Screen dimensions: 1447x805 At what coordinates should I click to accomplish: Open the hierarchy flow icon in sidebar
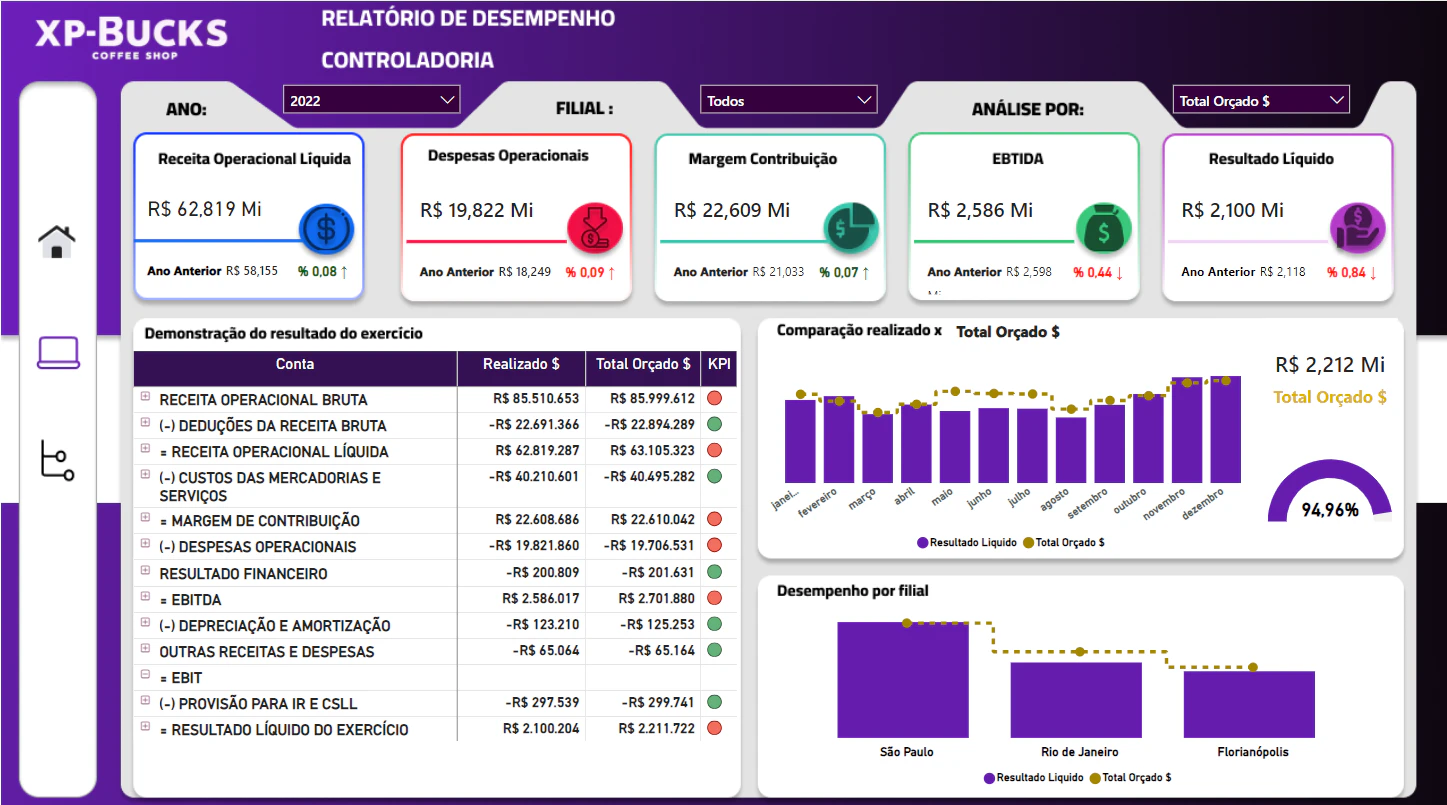[57, 460]
